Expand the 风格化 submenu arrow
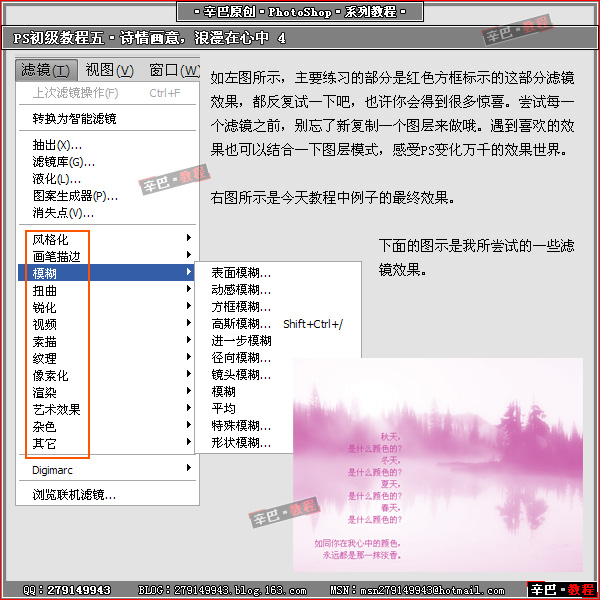Image resolution: width=600 pixels, height=600 pixels. [x=188, y=238]
